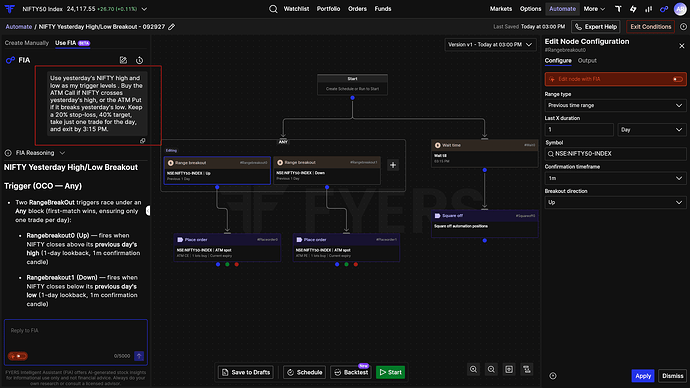Click the Last X duration field

click(x=579, y=130)
